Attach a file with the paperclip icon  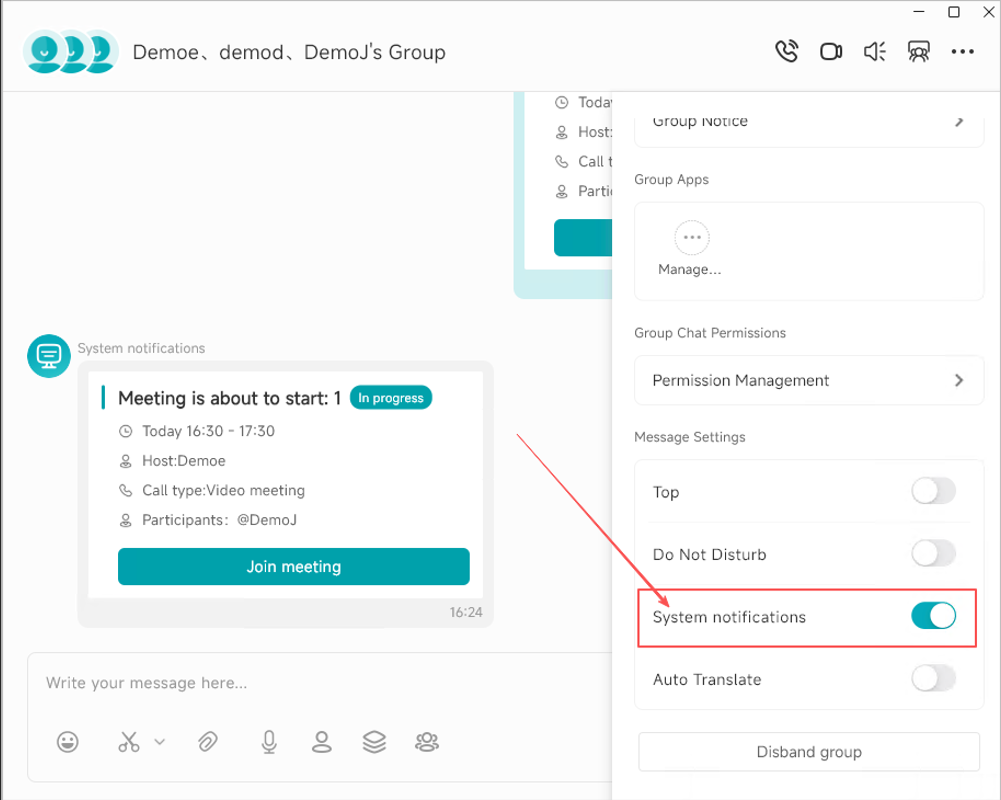207,742
